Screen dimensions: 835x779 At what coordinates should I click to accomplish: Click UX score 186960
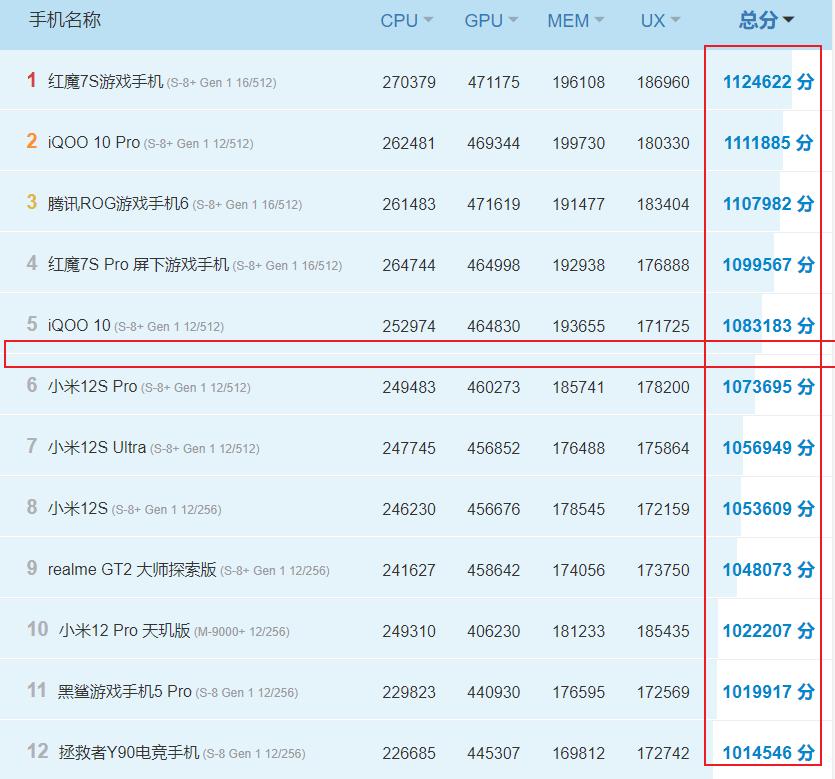663,83
